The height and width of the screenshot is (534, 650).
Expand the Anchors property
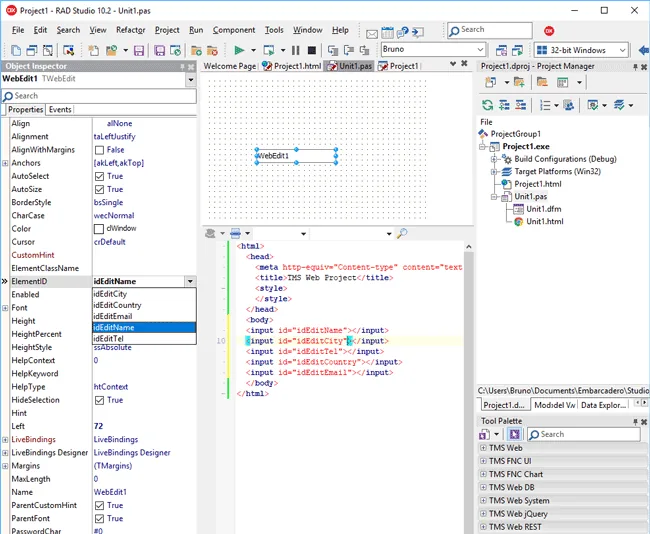pyautogui.click(x=5, y=163)
